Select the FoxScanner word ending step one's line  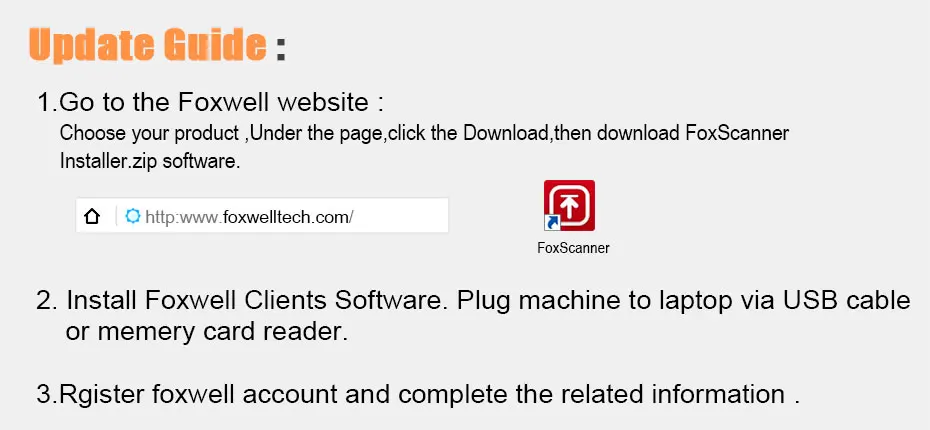[737, 133]
